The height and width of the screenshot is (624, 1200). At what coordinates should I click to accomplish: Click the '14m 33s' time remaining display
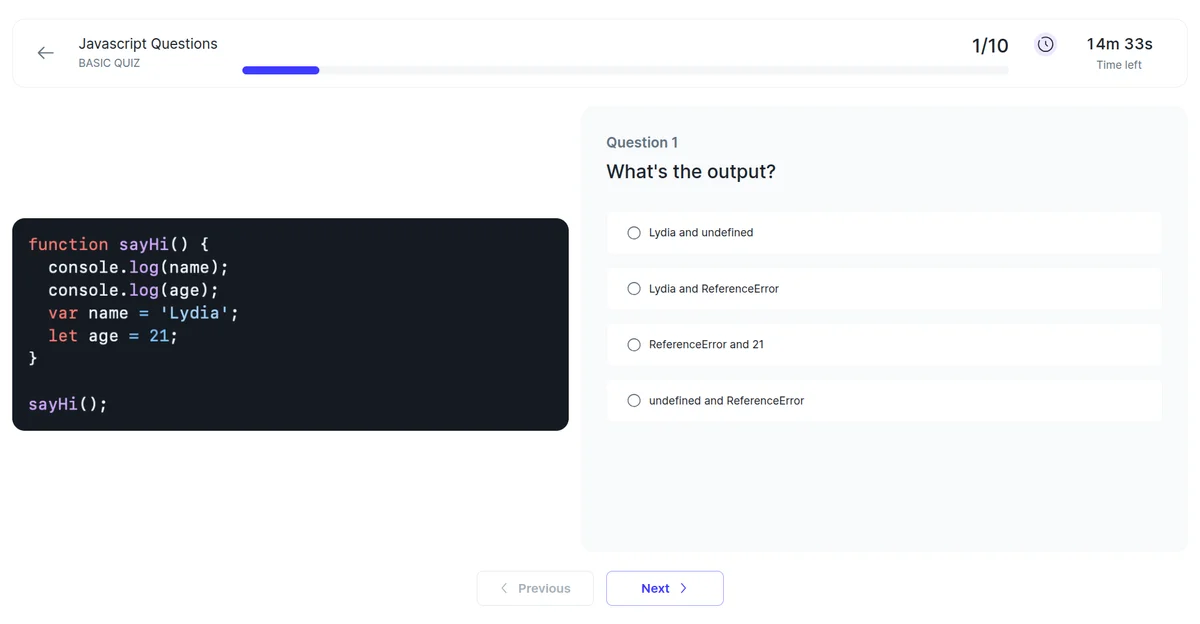tap(1118, 43)
